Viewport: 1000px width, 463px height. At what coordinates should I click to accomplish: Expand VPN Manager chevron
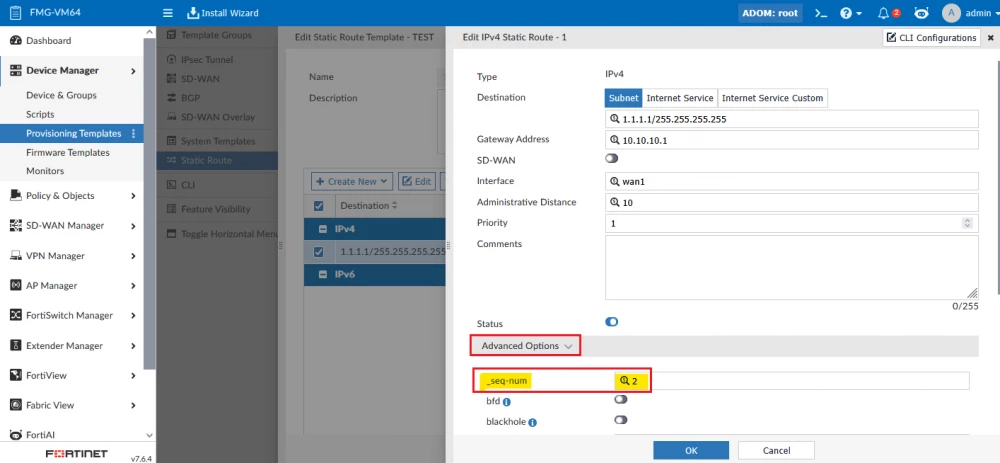(x=133, y=256)
